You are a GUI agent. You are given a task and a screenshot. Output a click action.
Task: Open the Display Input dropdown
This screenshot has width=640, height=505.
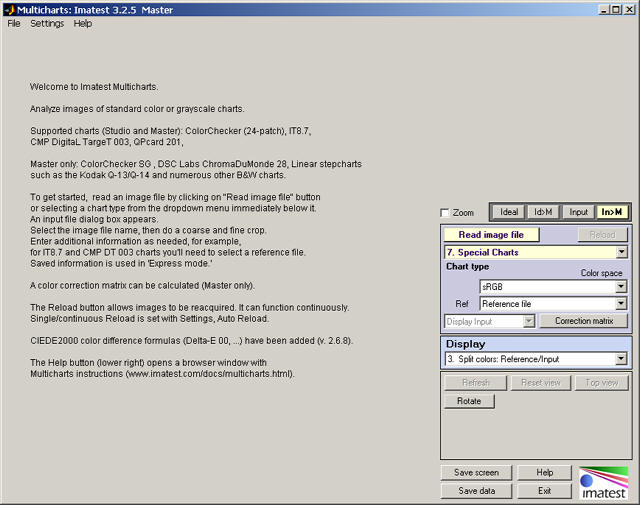click(489, 321)
